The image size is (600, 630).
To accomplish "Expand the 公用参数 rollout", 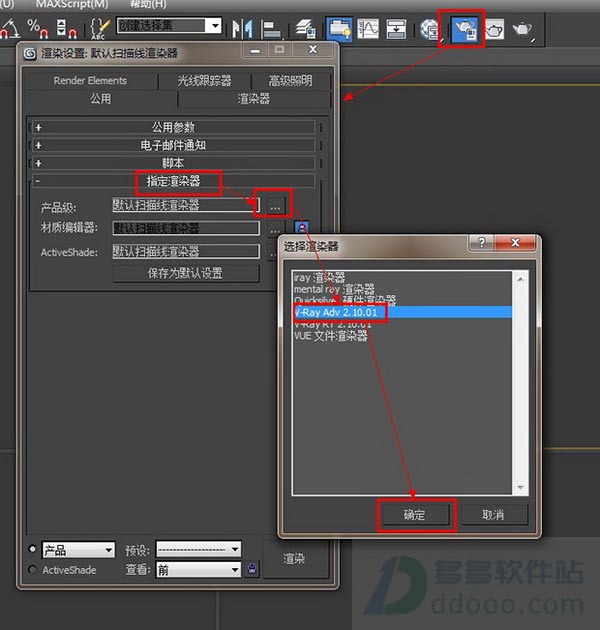I will tap(173, 127).
